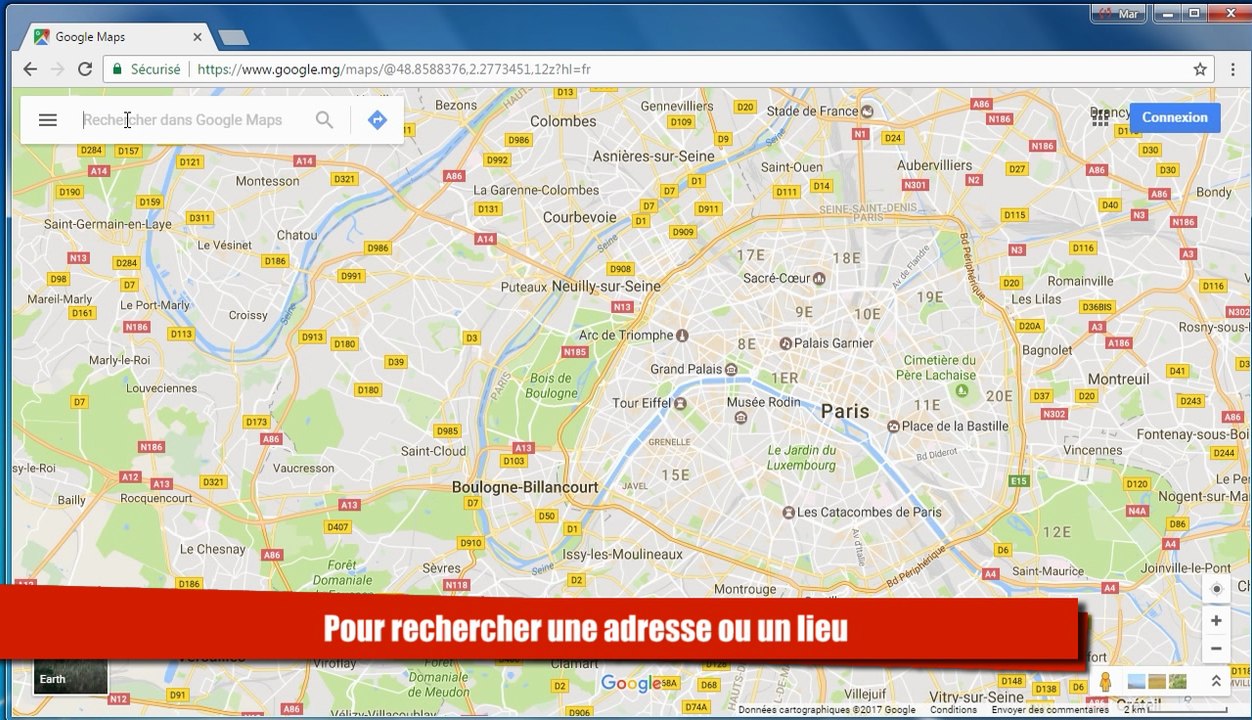Zoom in with plus button

pyautogui.click(x=1216, y=620)
